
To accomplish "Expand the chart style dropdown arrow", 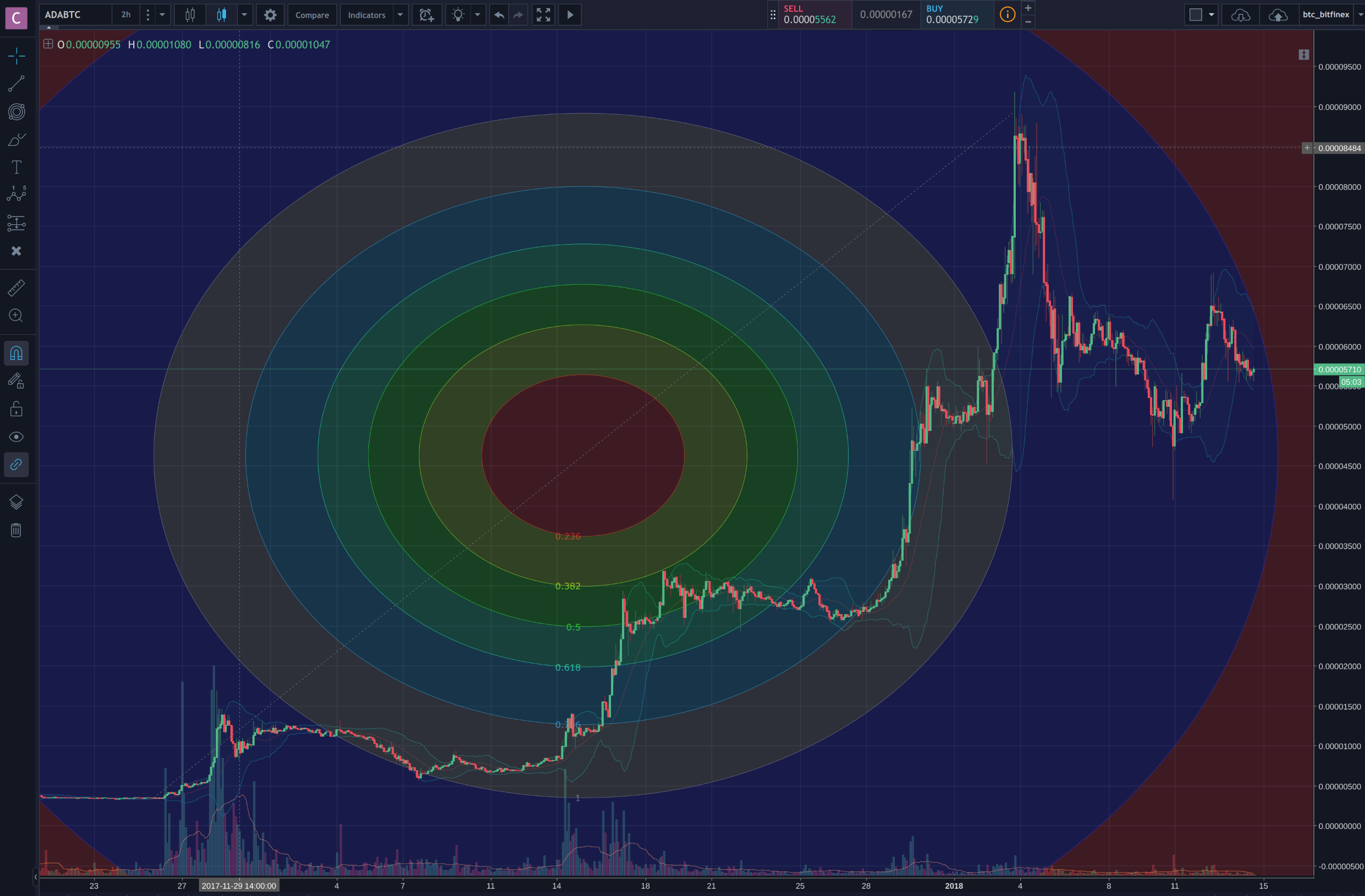I will (244, 14).
